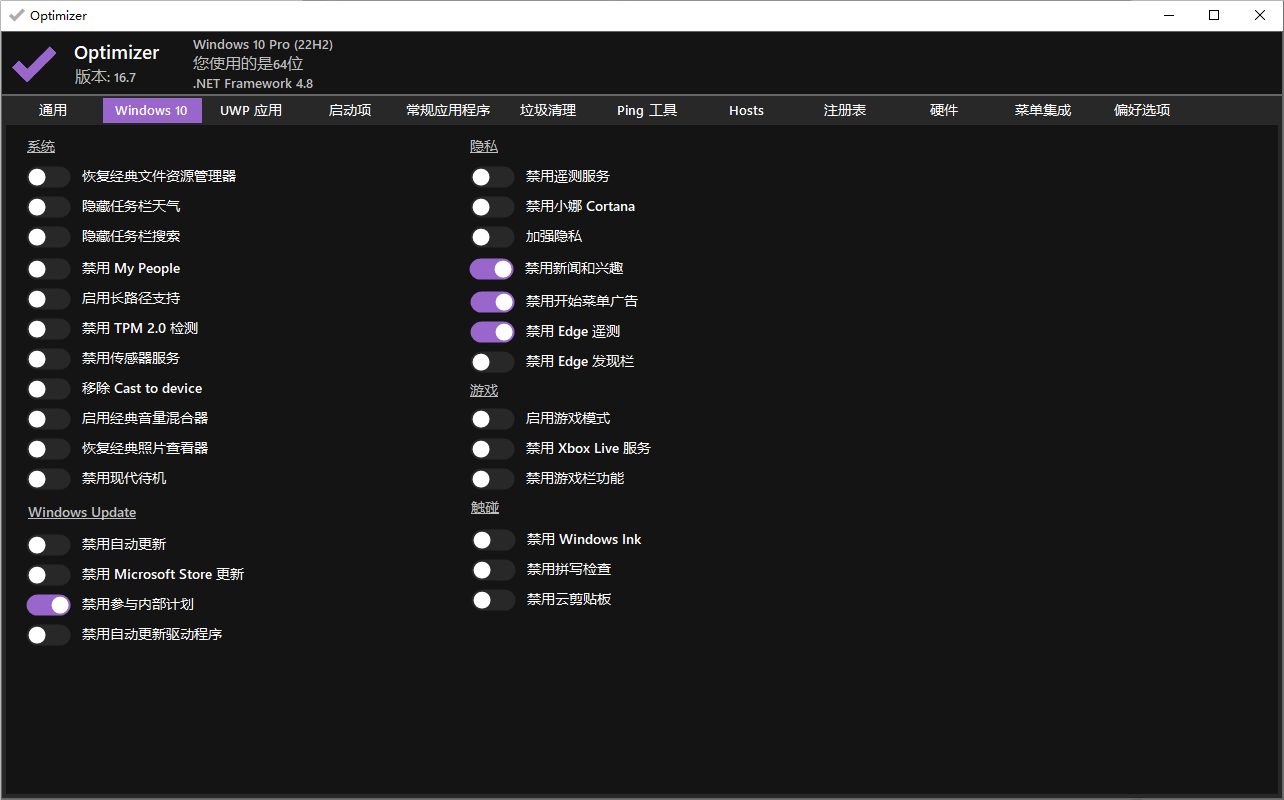The width and height of the screenshot is (1284, 800).
Task: Enable 禁用小娜 Cortana
Action: [492, 206]
